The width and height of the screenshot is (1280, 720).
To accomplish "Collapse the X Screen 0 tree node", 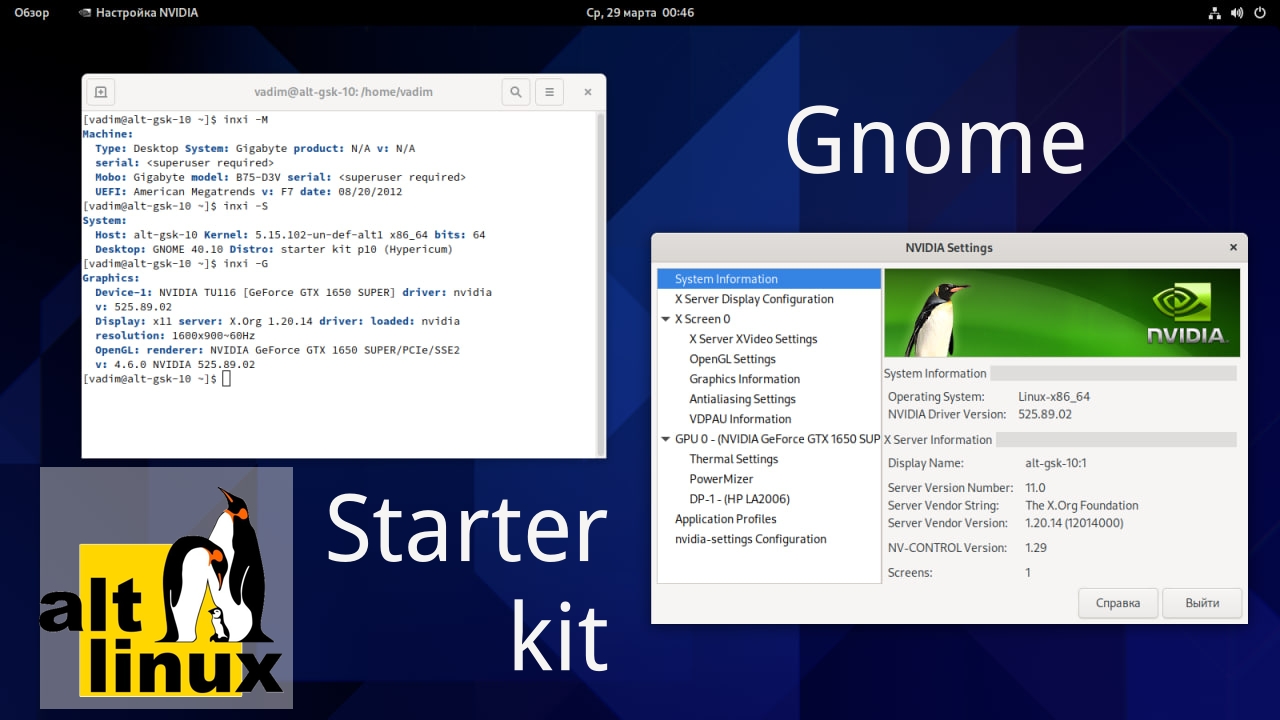I will (665, 319).
